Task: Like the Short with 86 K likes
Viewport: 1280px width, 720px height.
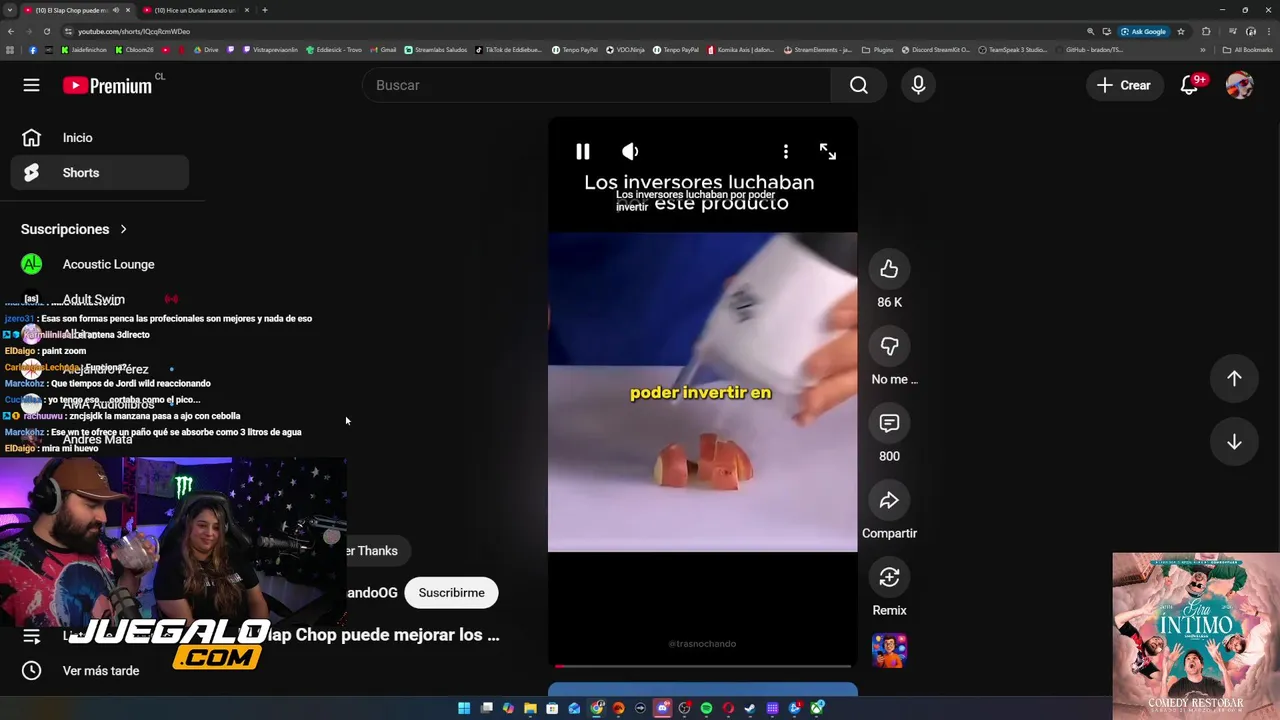Action: click(x=889, y=269)
